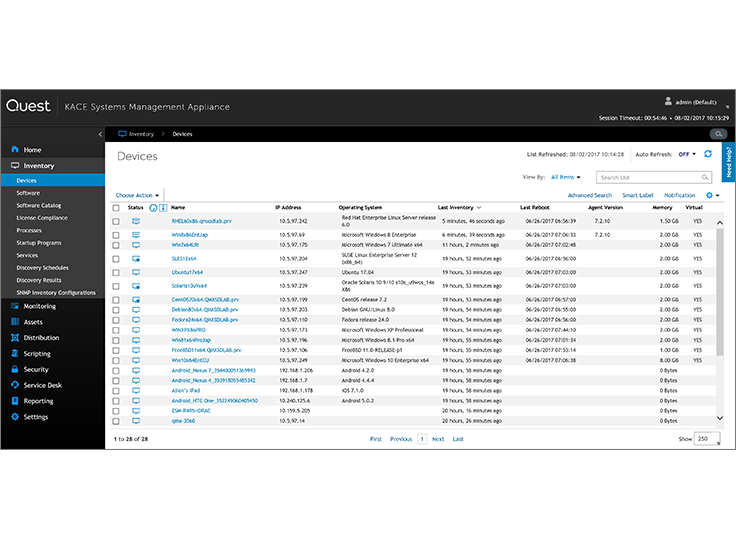
Task: Click the search magnifier in breadcrumb bar
Action: (x=718, y=134)
